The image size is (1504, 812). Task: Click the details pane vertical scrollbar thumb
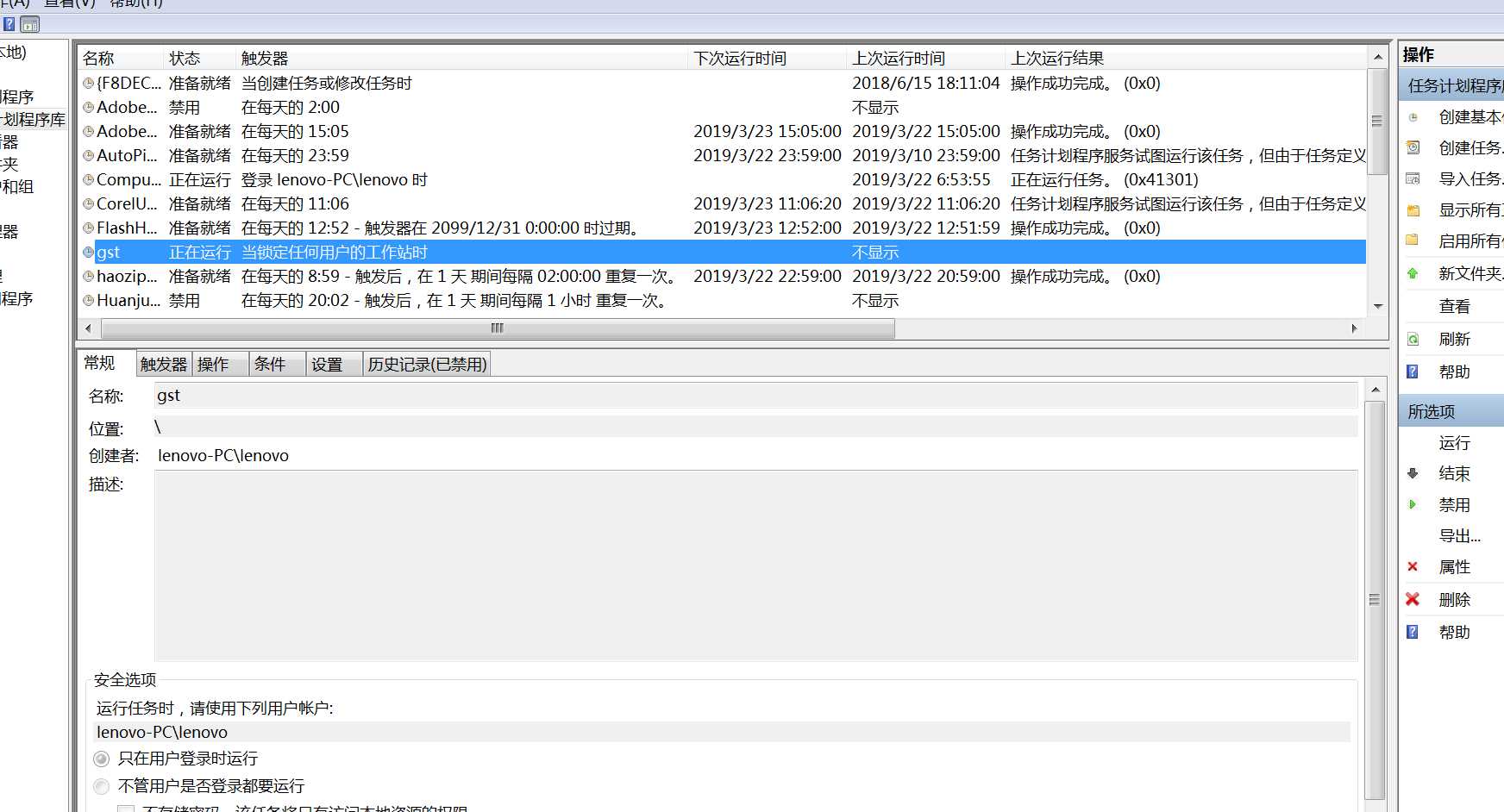point(1375,599)
